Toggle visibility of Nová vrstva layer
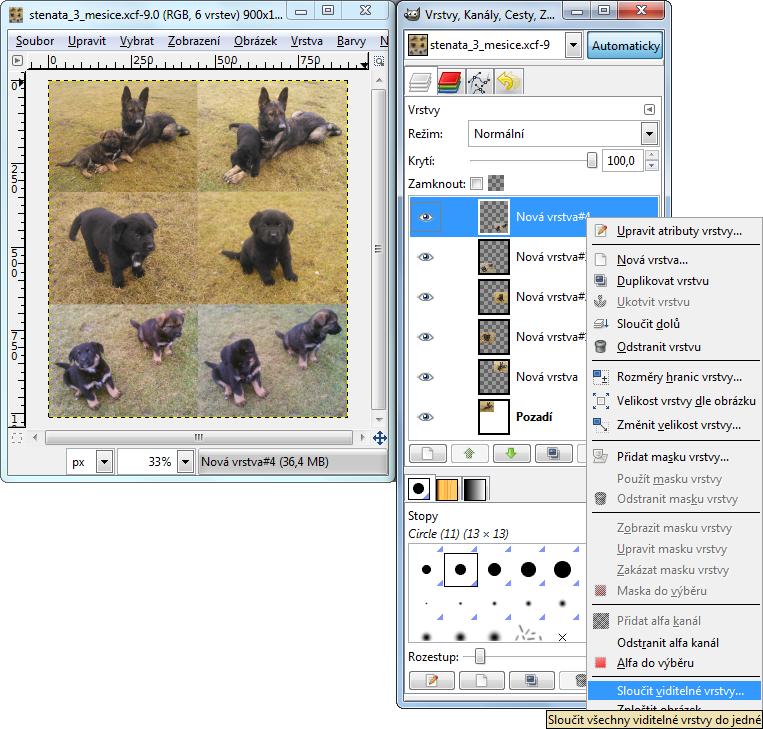This screenshot has height=729, width=763. click(426, 377)
